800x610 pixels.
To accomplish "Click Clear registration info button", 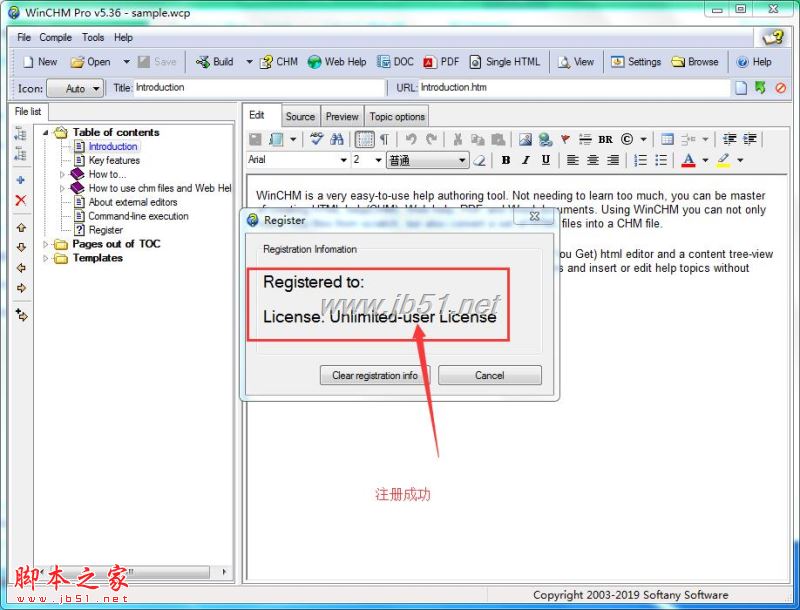I will (x=375, y=375).
